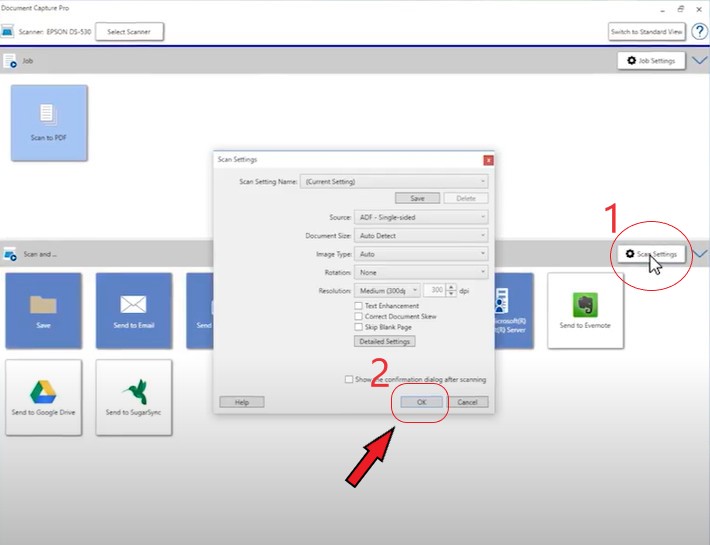The height and width of the screenshot is (545, 710).
Task: Click the Detailed Settings button
Action: point(385,341)
